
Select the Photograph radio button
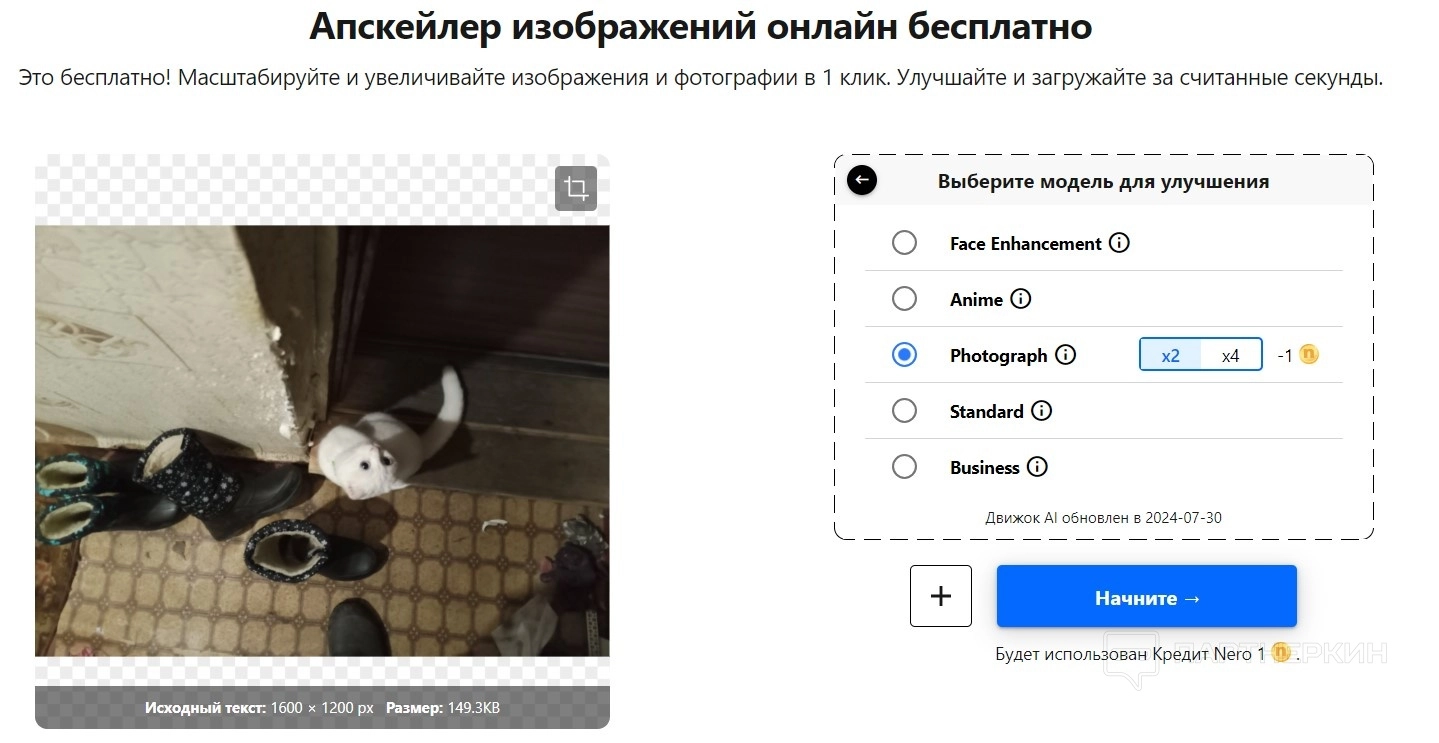(x=904, y=355)
